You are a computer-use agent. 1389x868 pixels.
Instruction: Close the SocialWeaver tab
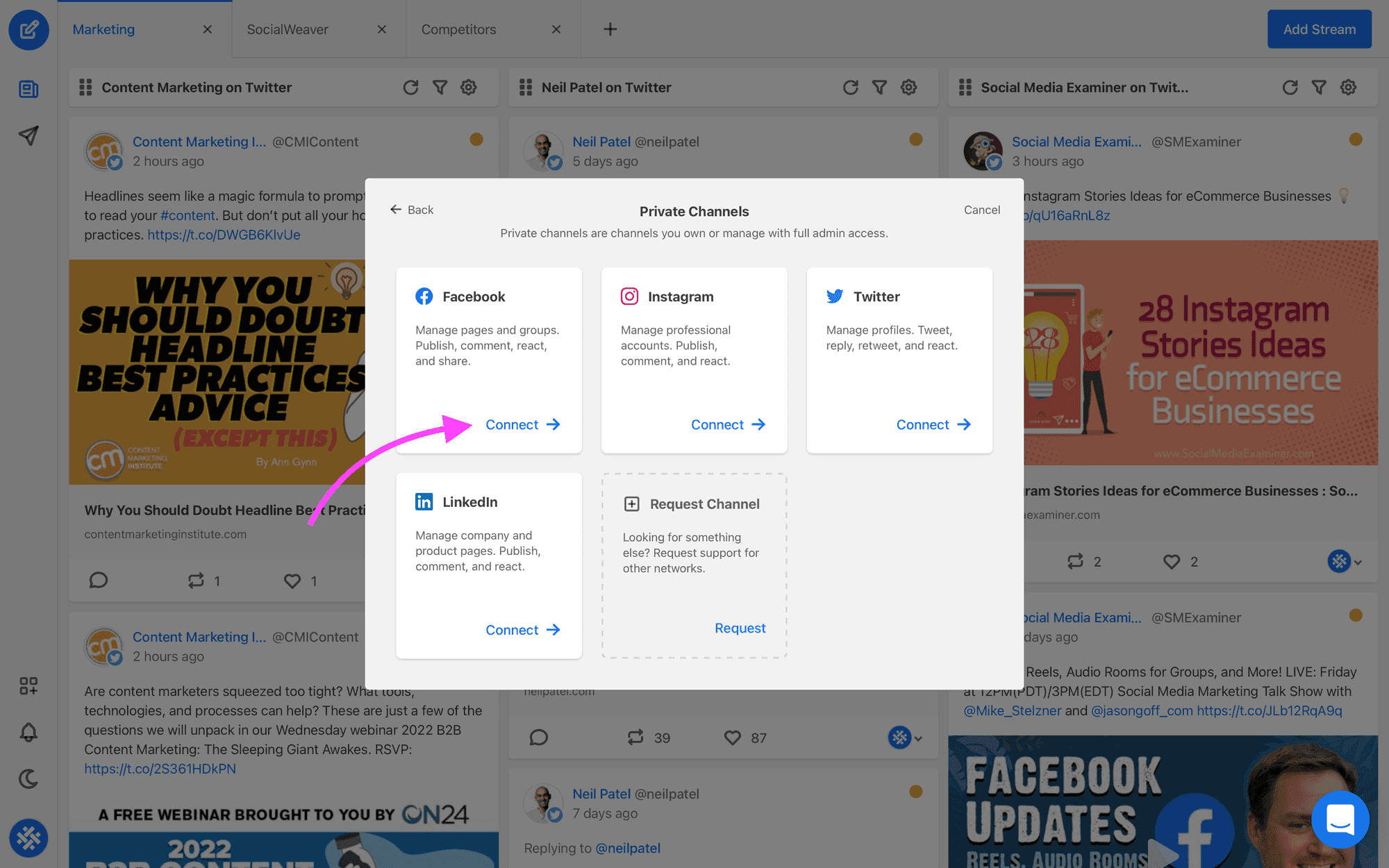click(x=381, y=29)
